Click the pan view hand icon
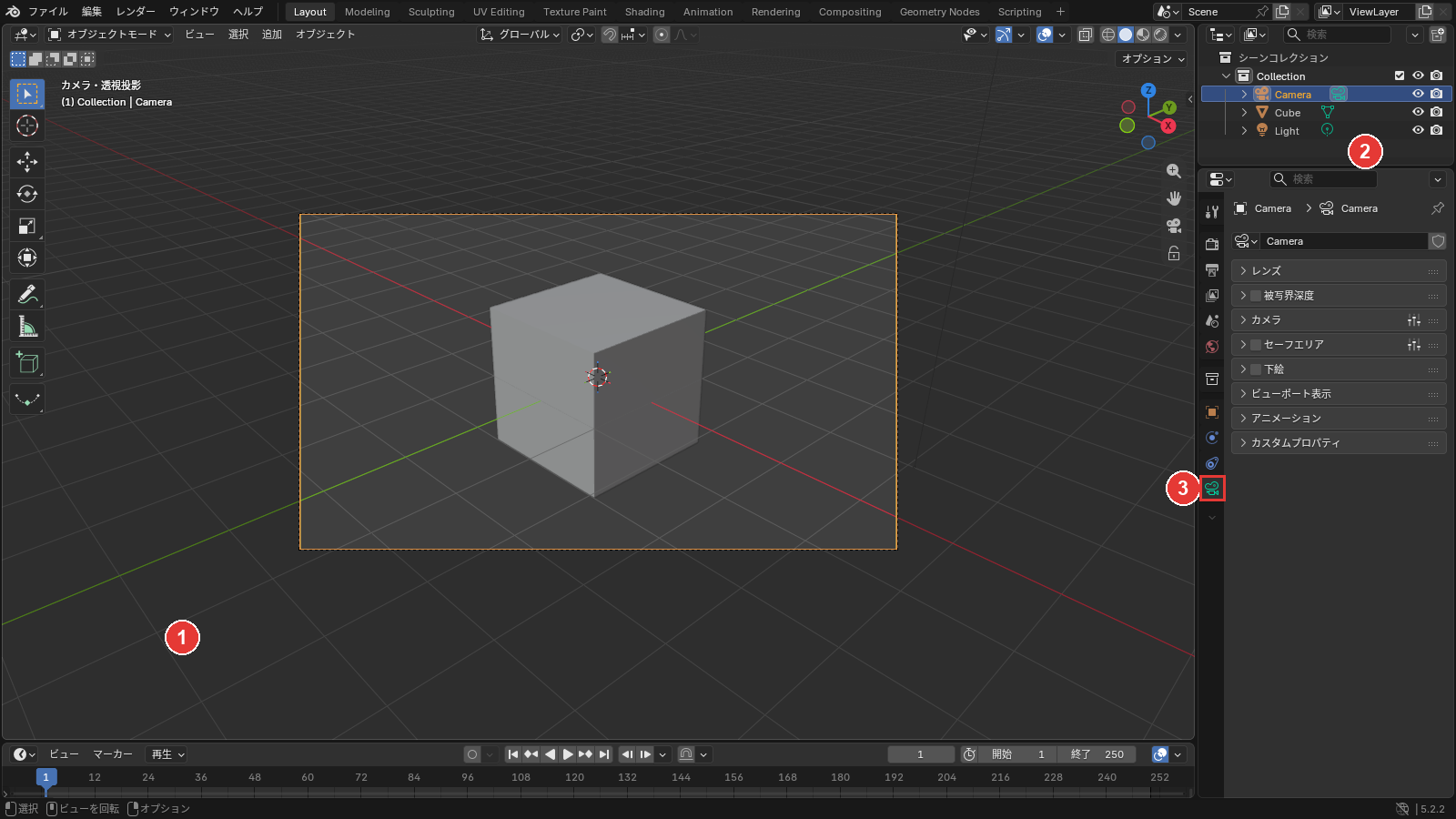The width and height of the screenshot is (1456, 819). [x=1174, y=198]
